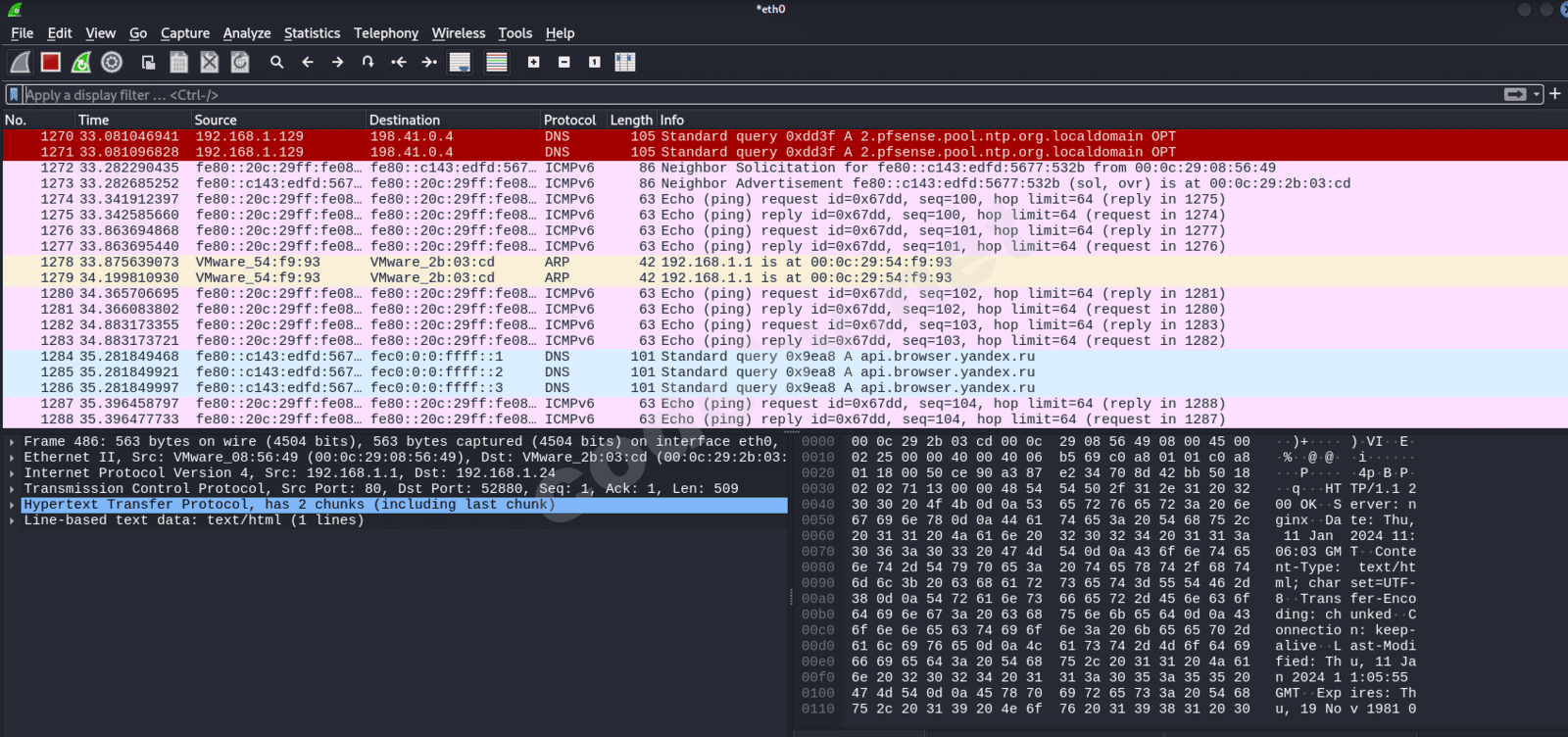The image size is (1568, 737).
Task: Click the find packet magnifier icon
Action: pos(277,63)
